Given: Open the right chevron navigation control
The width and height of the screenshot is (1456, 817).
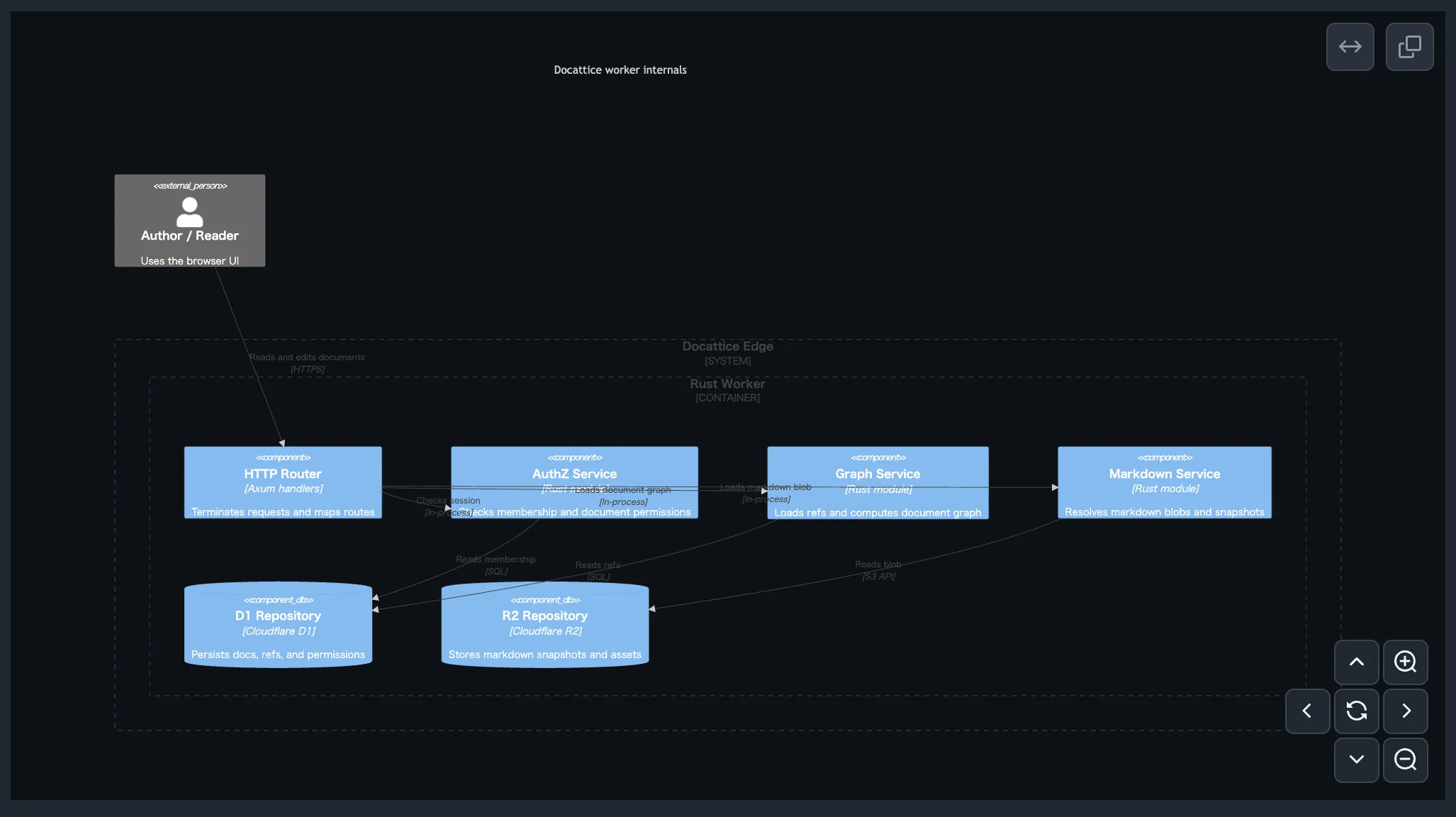Looking at the screenshot, I should click(x=1406, y=711).
